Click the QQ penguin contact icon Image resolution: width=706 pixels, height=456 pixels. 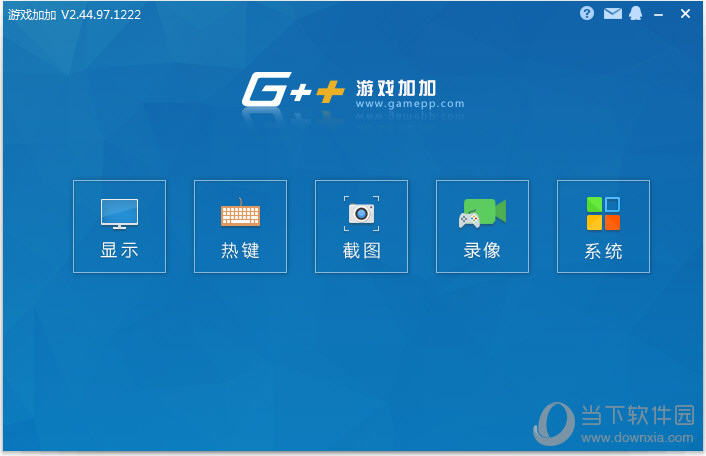tap(636, 14)
